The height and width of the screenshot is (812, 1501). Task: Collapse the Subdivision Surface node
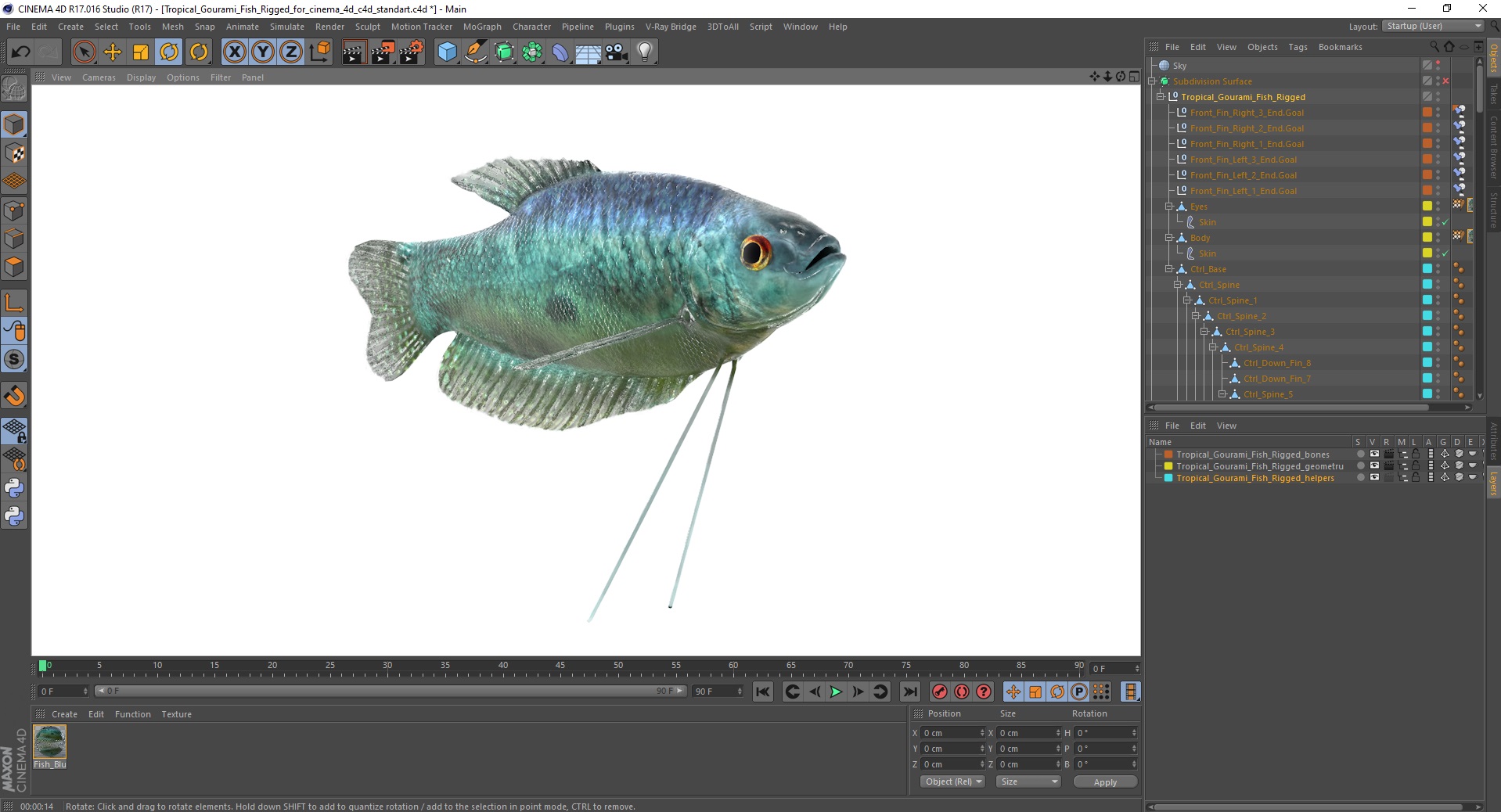coord(1152,81)
